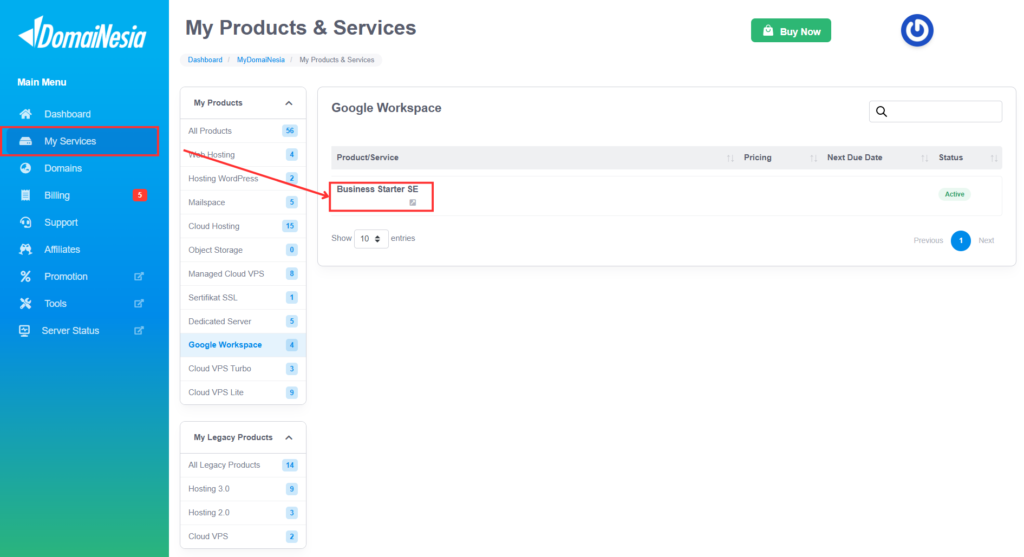Screen dimensions: 1024x557
Task: Select Cloud VPS legacy category
Action: 243,536
